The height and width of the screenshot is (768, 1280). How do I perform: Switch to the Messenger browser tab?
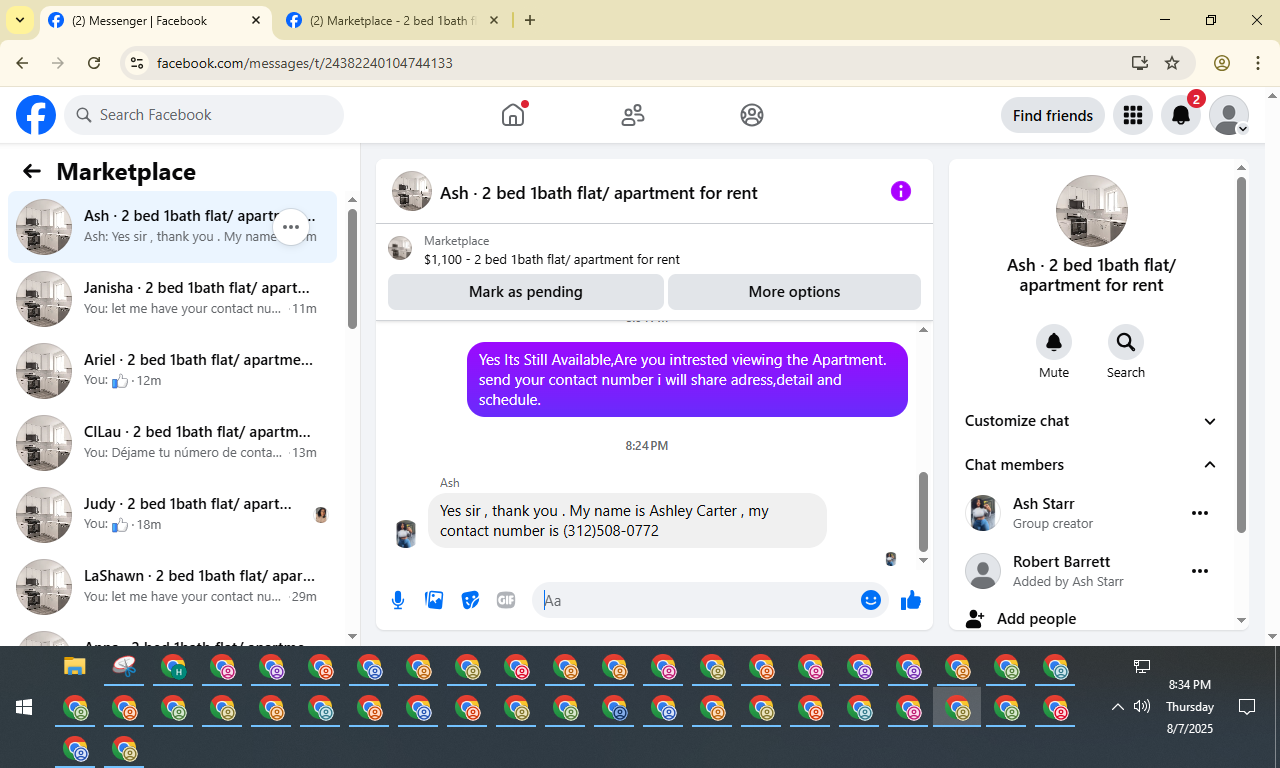(153, 21)
